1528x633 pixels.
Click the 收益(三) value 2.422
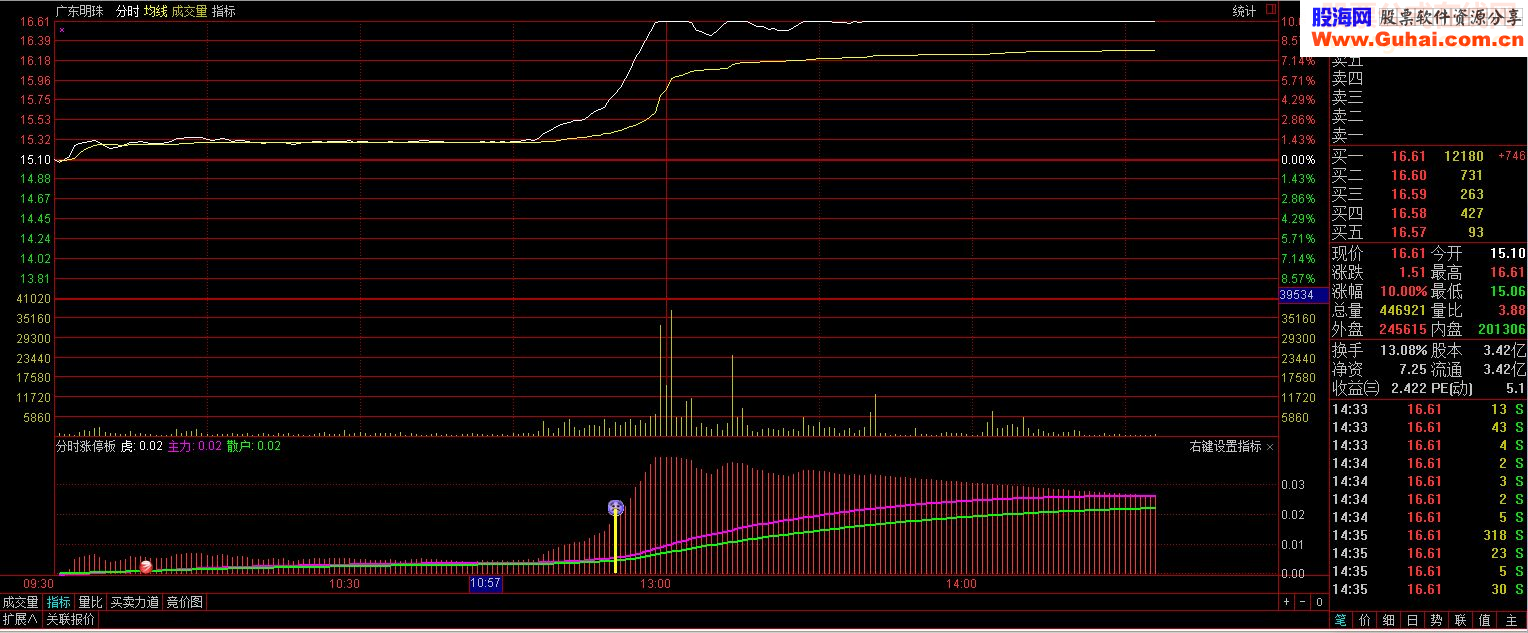pos(1411,388)
